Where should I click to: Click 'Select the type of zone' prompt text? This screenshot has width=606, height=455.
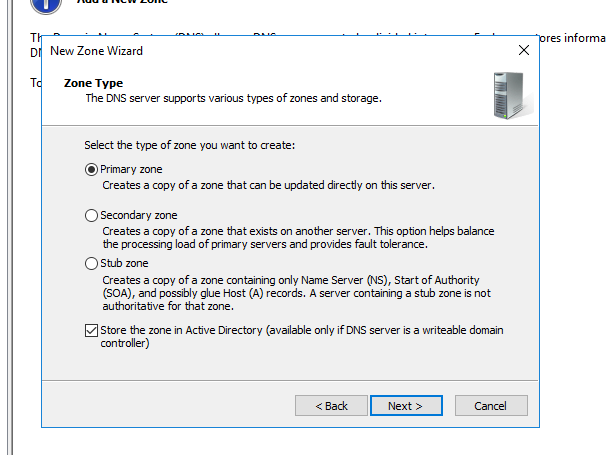189,145
